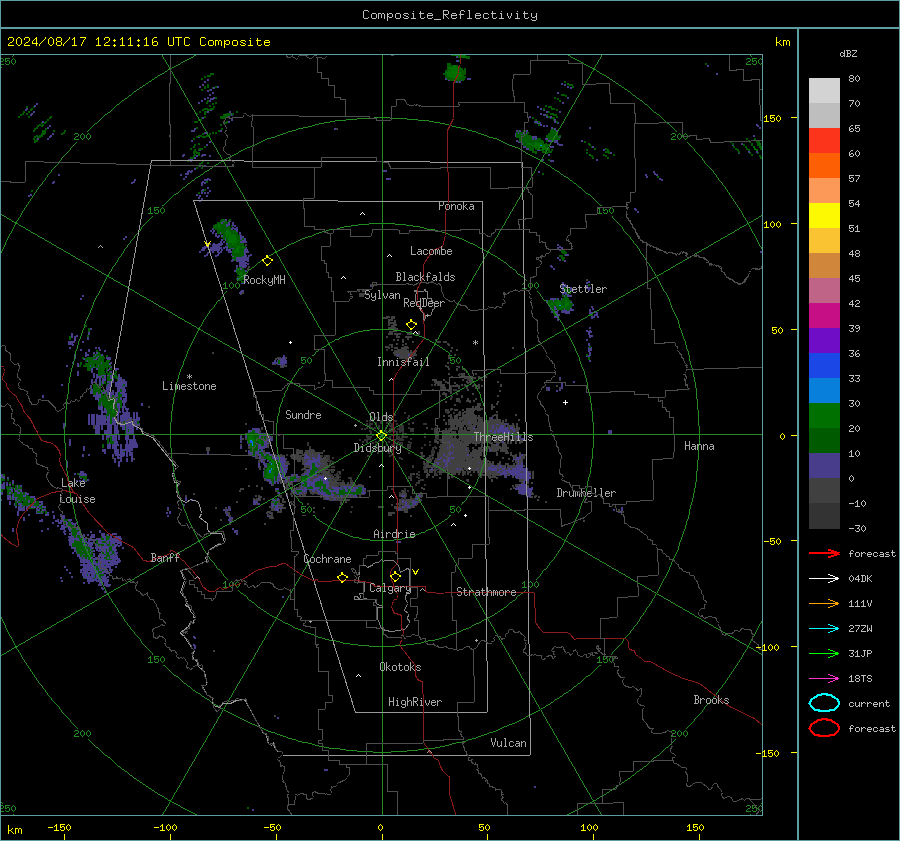
Task: Click the Stettler city label
Action: tap(583, 289)
